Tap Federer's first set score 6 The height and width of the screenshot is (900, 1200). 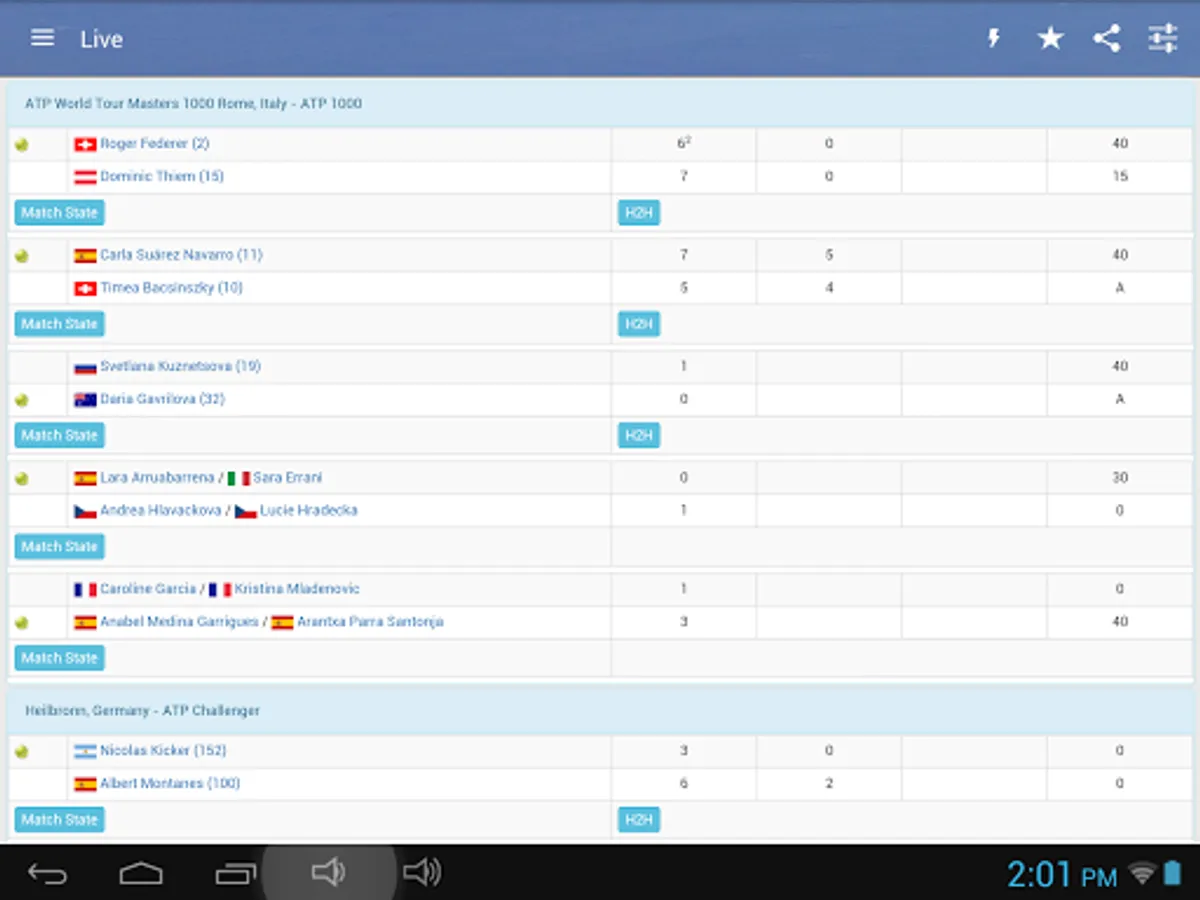coord(684,144)
